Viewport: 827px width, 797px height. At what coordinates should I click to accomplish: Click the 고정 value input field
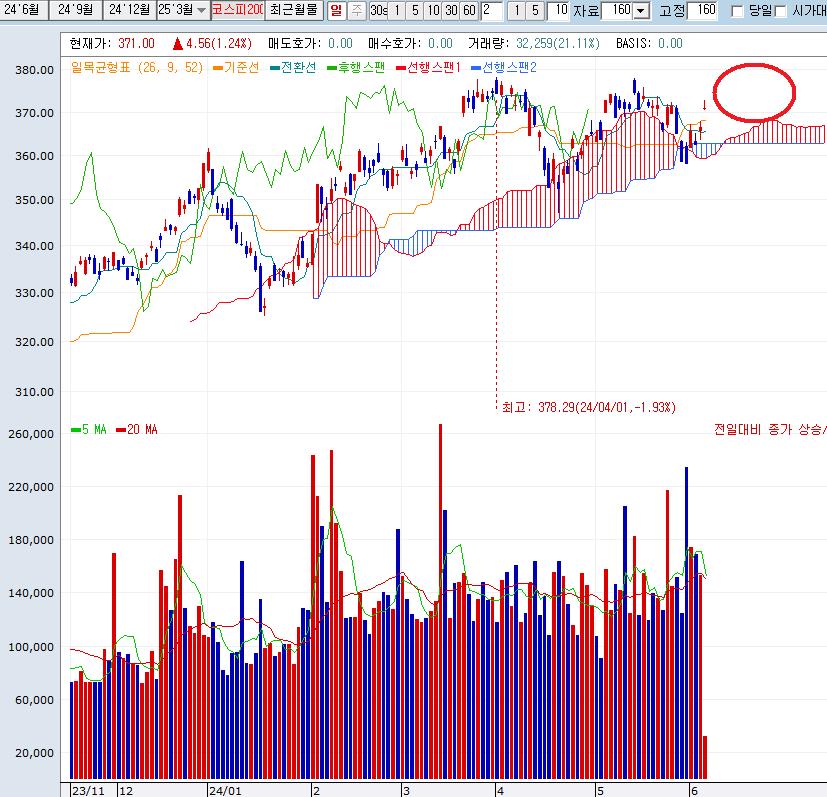(x=704, y=10)
